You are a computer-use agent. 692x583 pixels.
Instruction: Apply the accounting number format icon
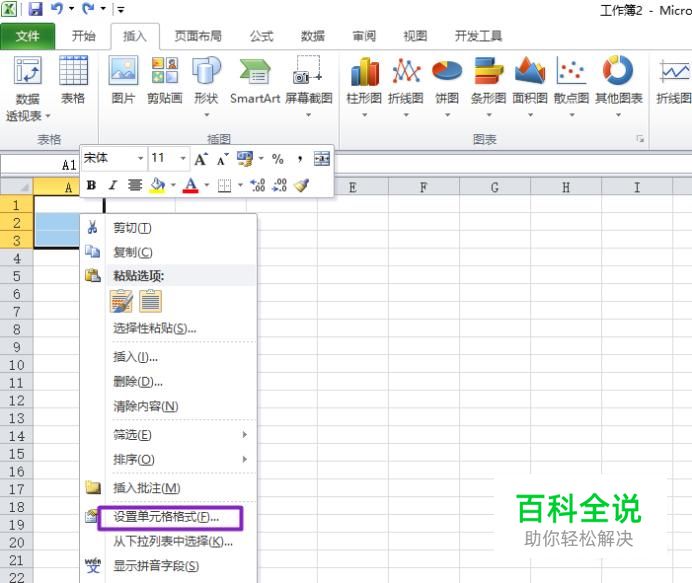pos(245,159)
